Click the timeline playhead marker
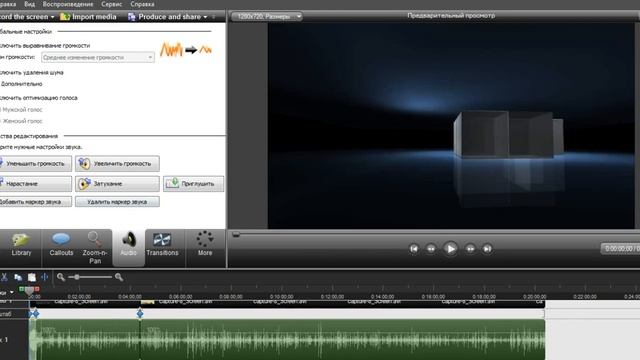 [29, 290]
